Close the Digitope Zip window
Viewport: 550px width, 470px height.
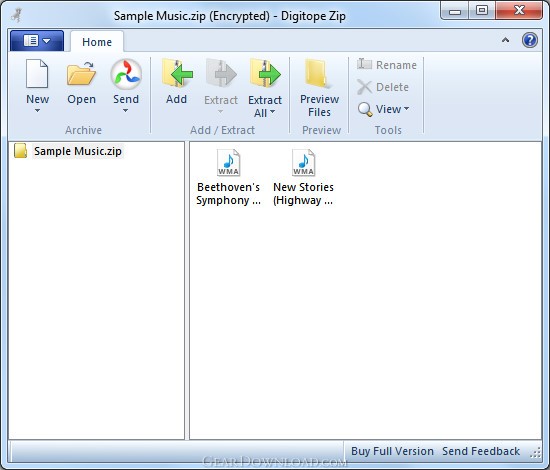click(x=519, y=11)
